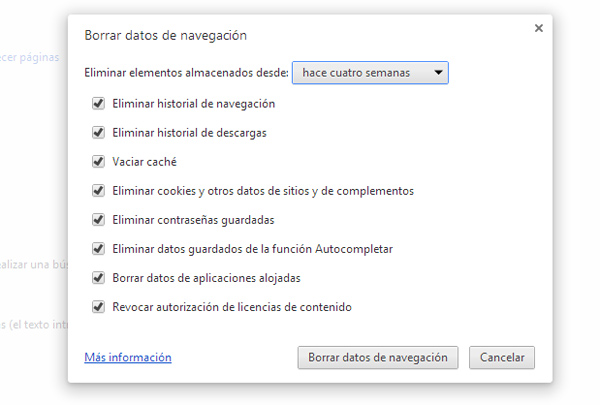Toggle 'Borrar datos de aplicaciones alojadas' checkbox

98,277
